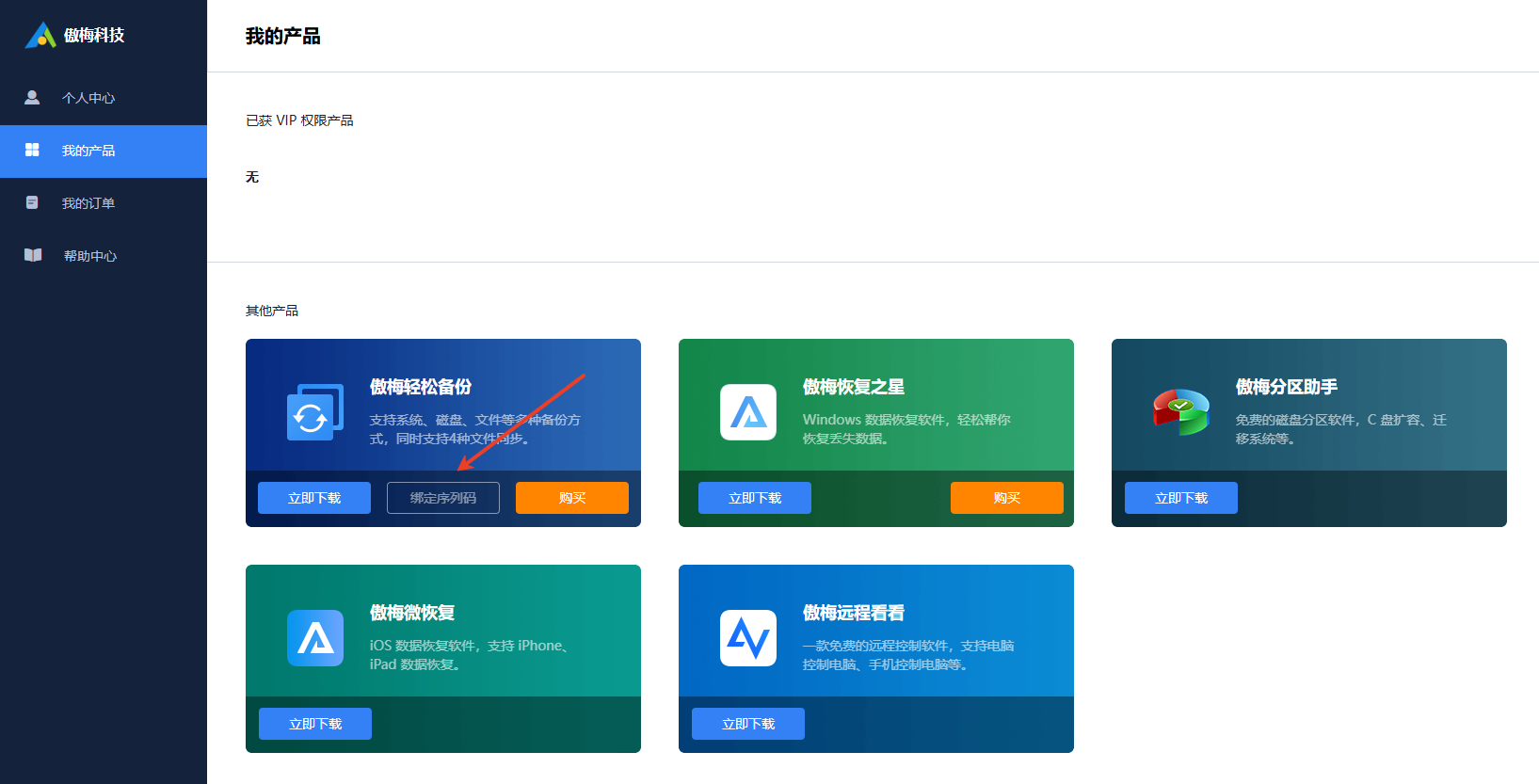Click 绑定序列码 button

[443, 498]
